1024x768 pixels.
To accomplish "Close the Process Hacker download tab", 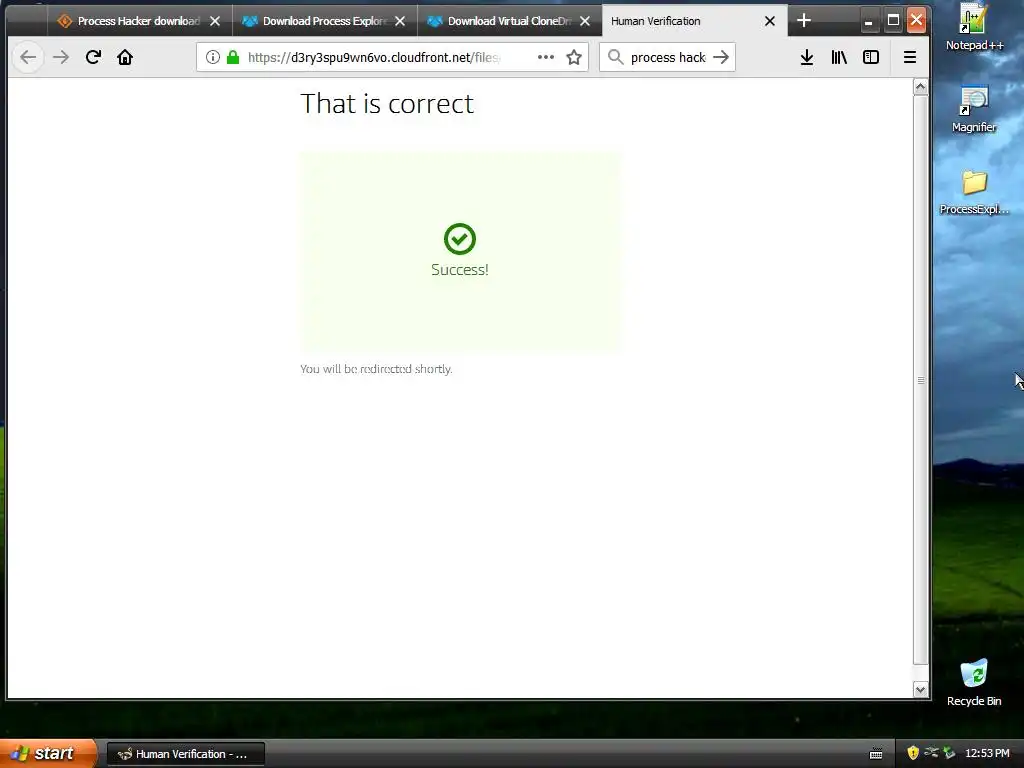I will point(215,21).
